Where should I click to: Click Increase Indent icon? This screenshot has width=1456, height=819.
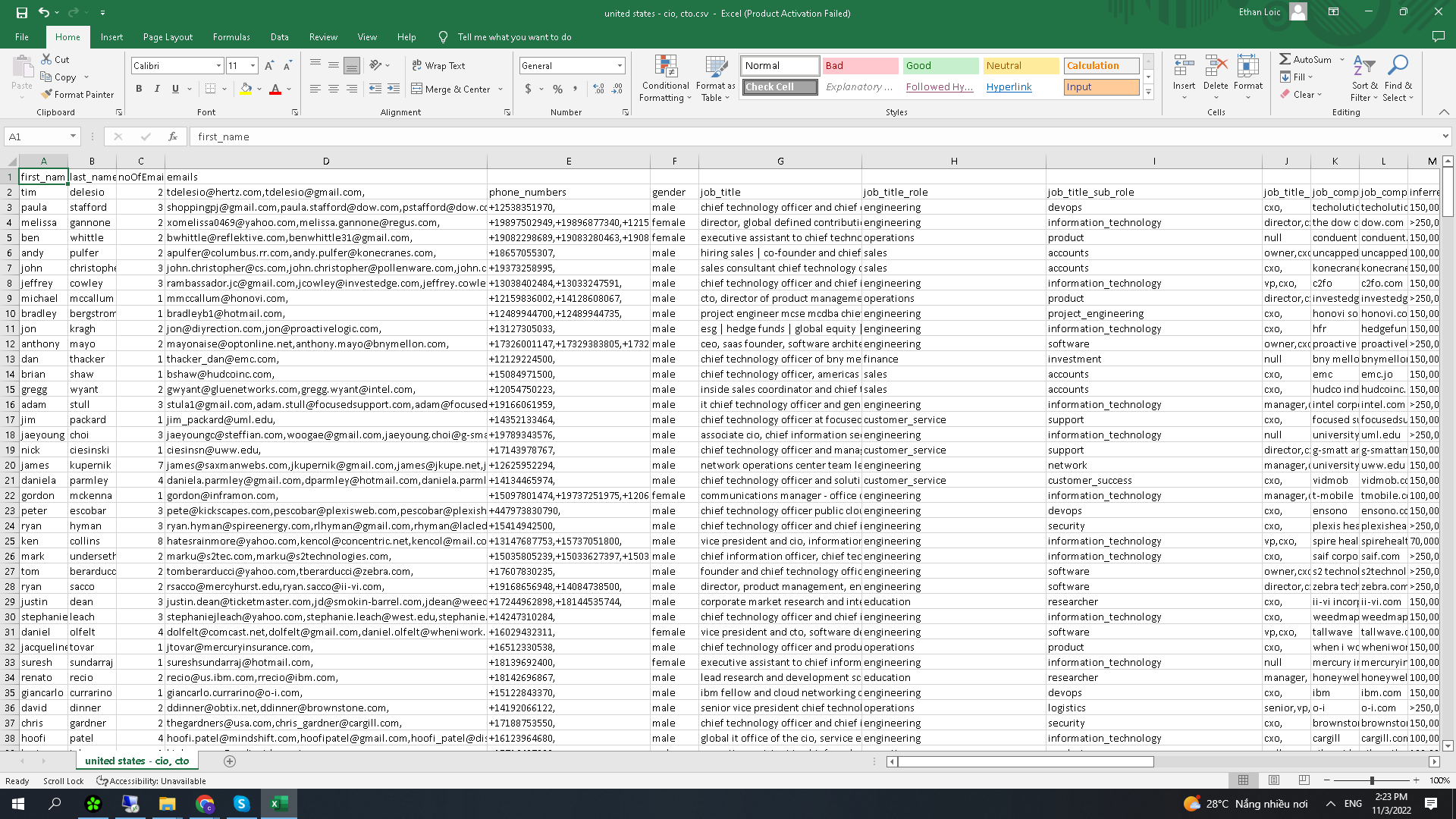click(393, 89)
